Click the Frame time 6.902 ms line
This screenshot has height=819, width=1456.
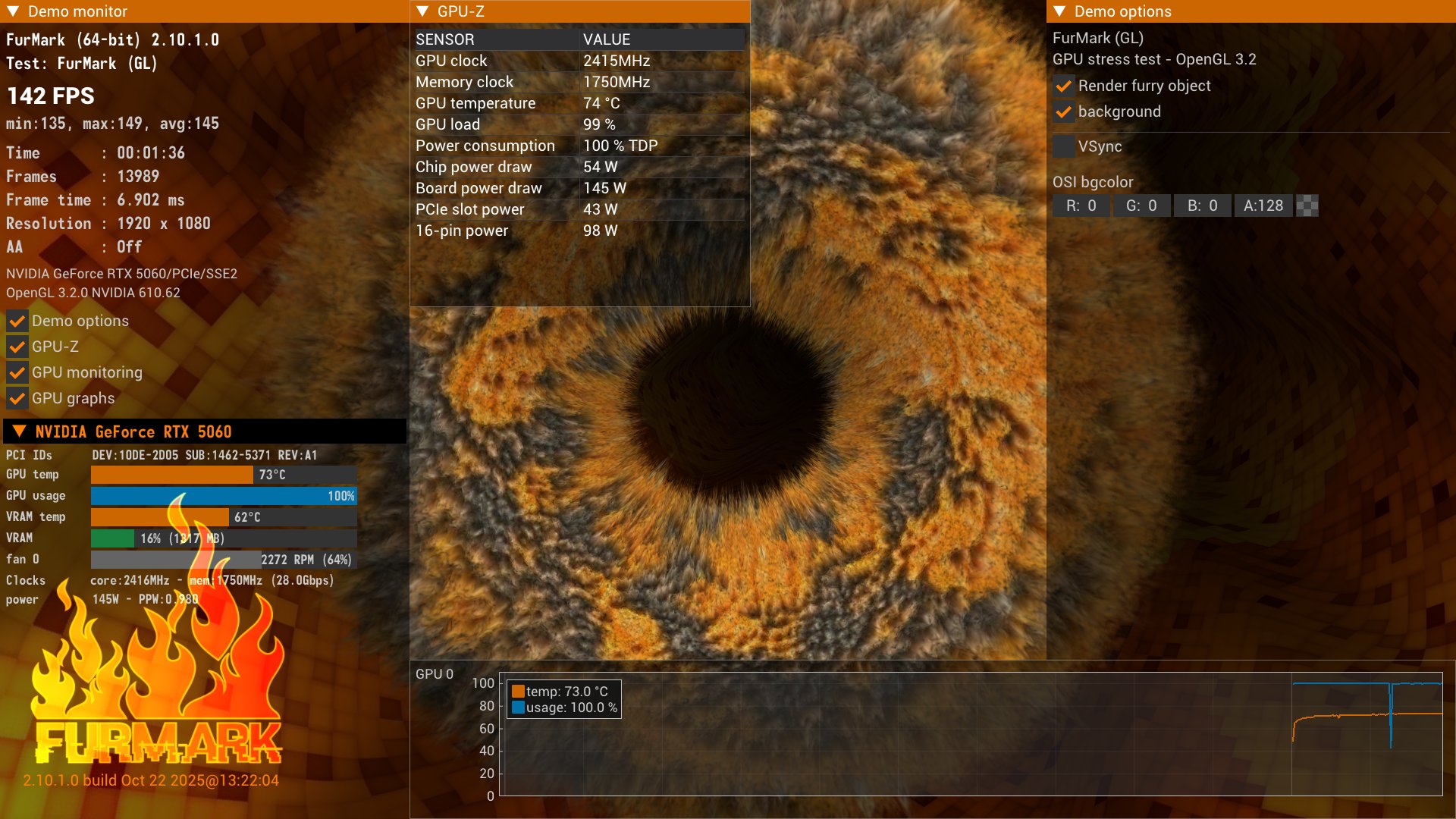point(96,200)
